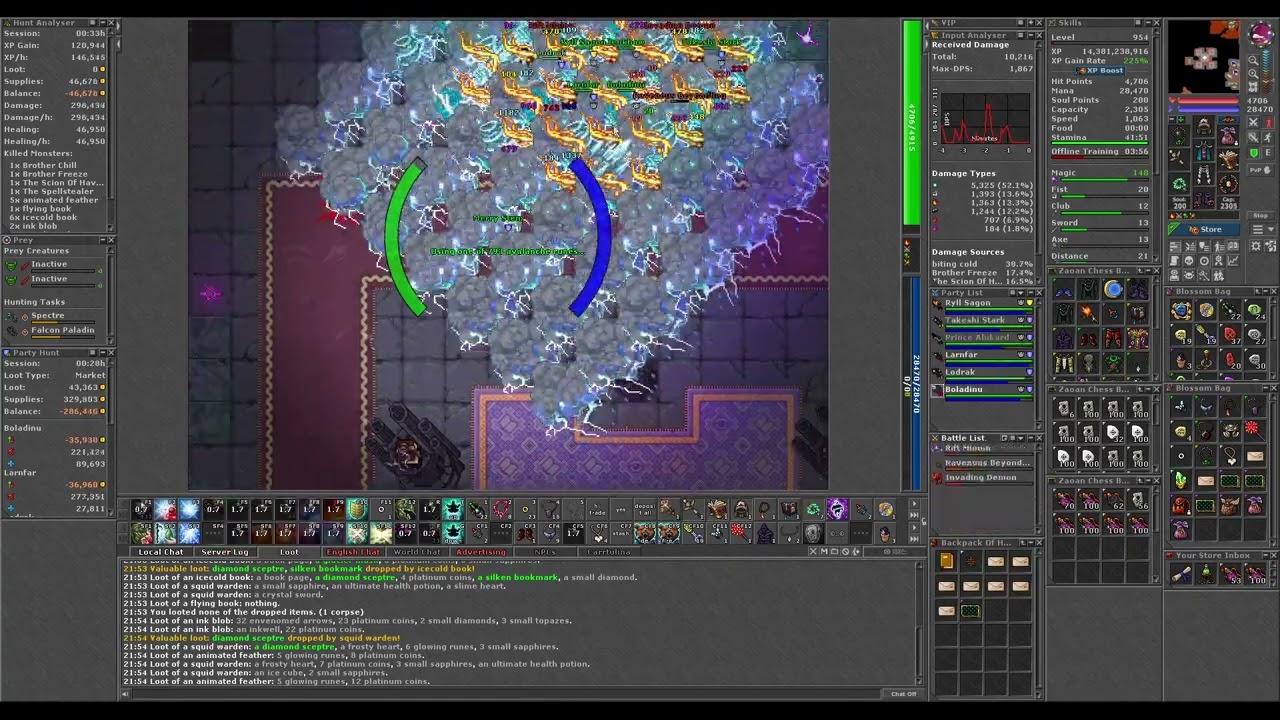
Task: Center the minimap view
Action: click(x=1253, y=87)
